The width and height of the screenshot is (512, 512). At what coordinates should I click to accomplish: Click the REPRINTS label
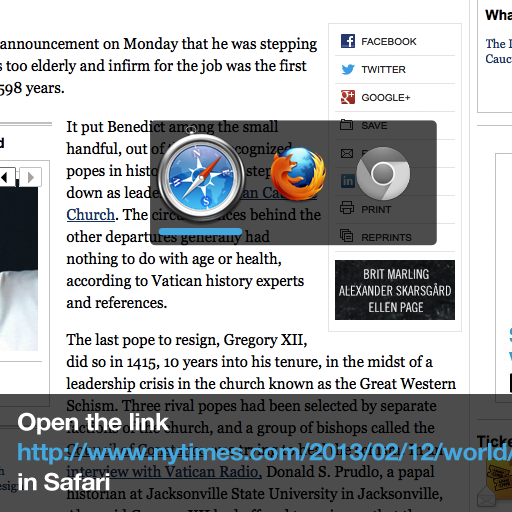pyautogui.click(x=386, y=238)
